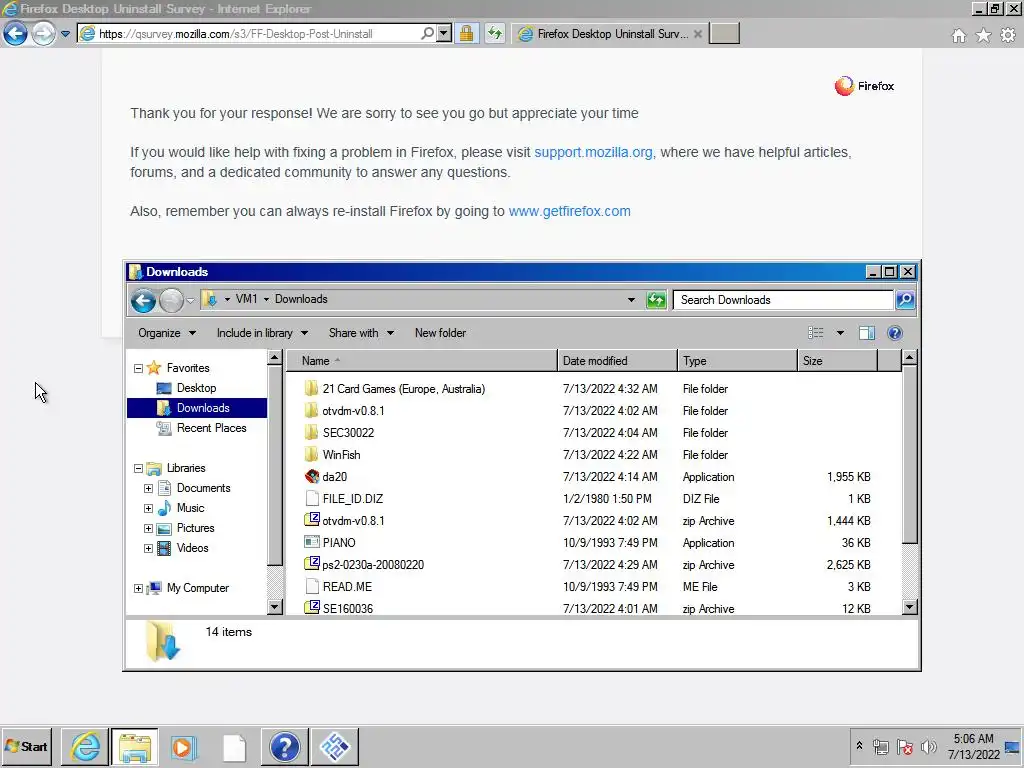Open Explorer recent locations dropdown
The width and height of the screenshot is (1024, 768).
190,300
